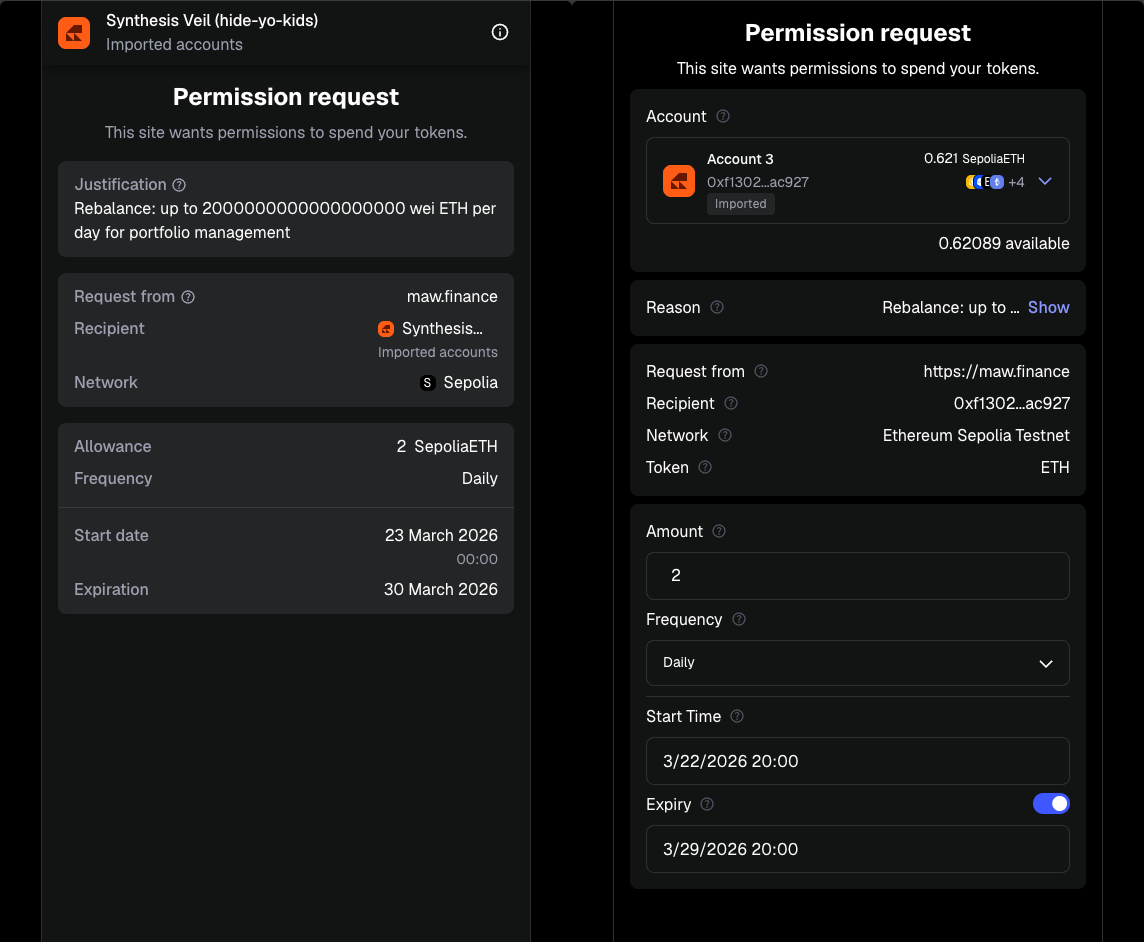Click the 0xf1302...ac927 address under Account 3
1144x942 pixels.
(x=757, y=182)
